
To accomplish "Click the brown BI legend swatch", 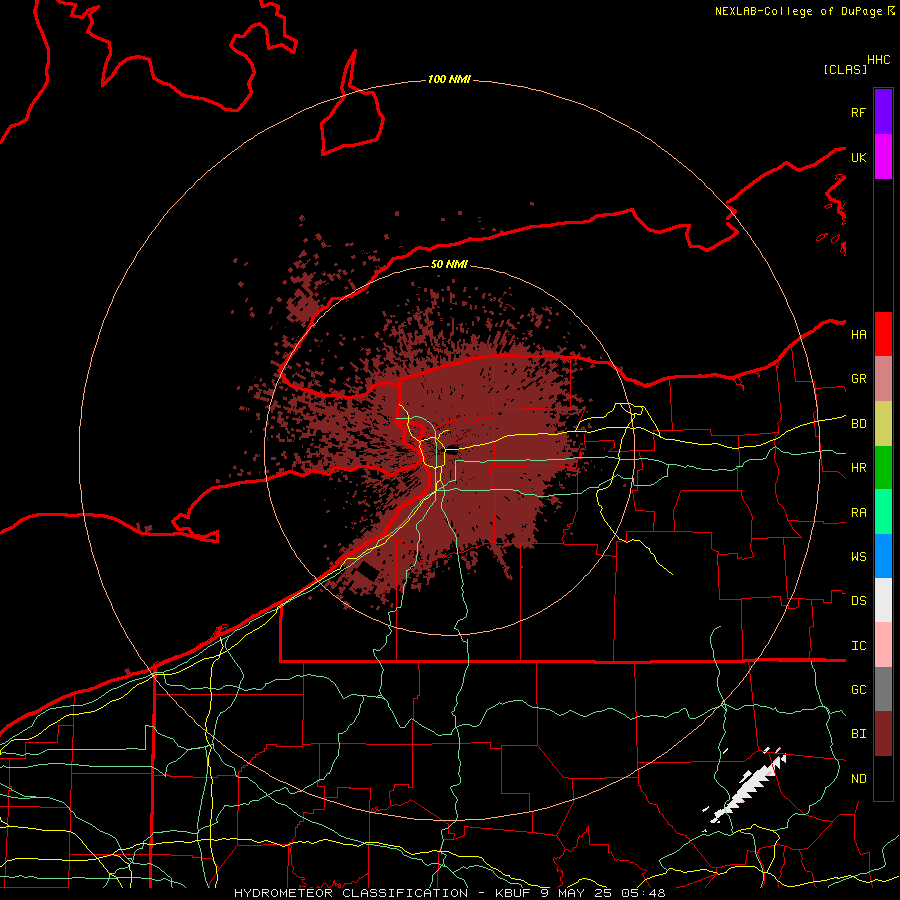I will coord(883,734).
